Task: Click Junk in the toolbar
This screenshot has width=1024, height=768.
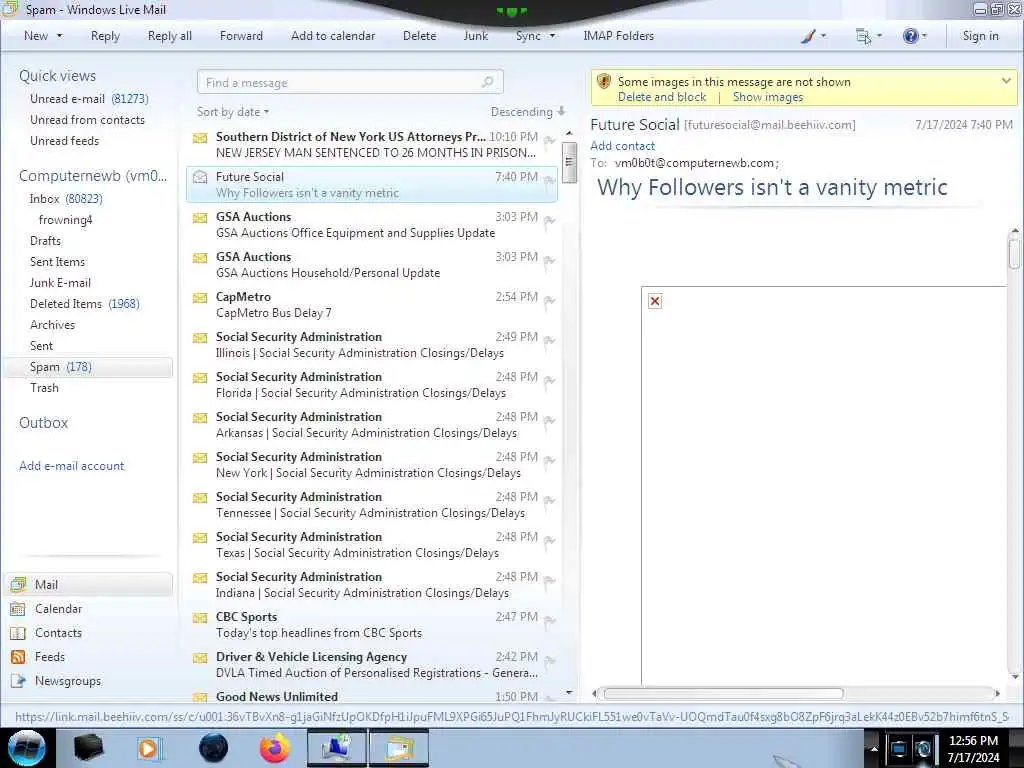Action: tap(475, 36)
